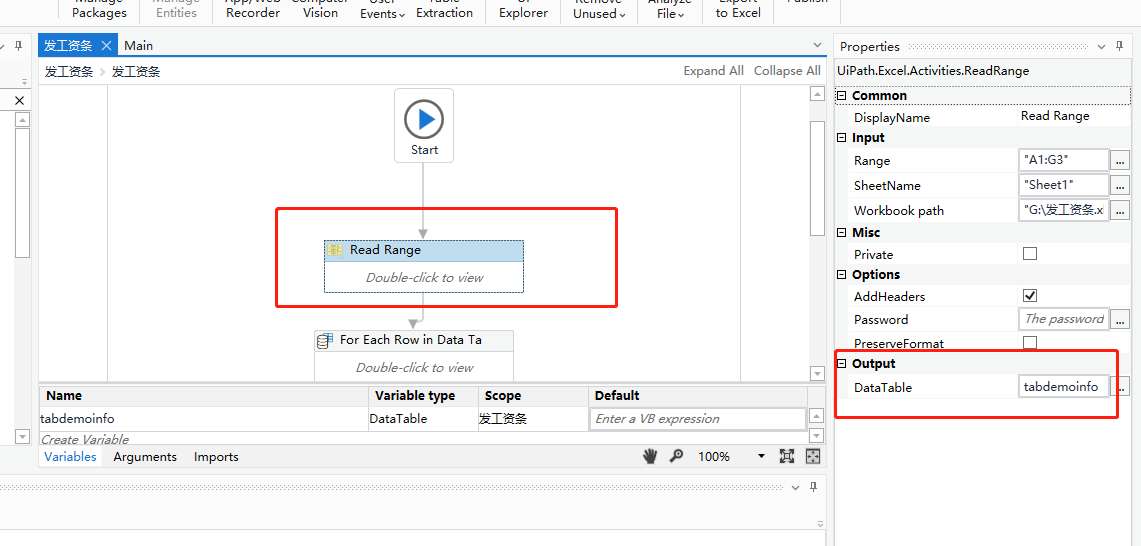Click the DataTable variable type cell
The image size is (1141, 546).
(424, 419)
